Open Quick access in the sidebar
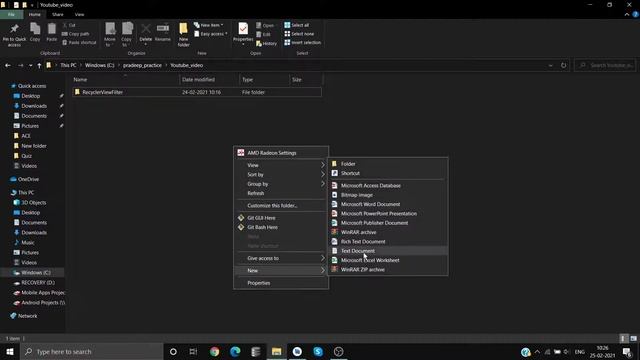 (32, 86)
